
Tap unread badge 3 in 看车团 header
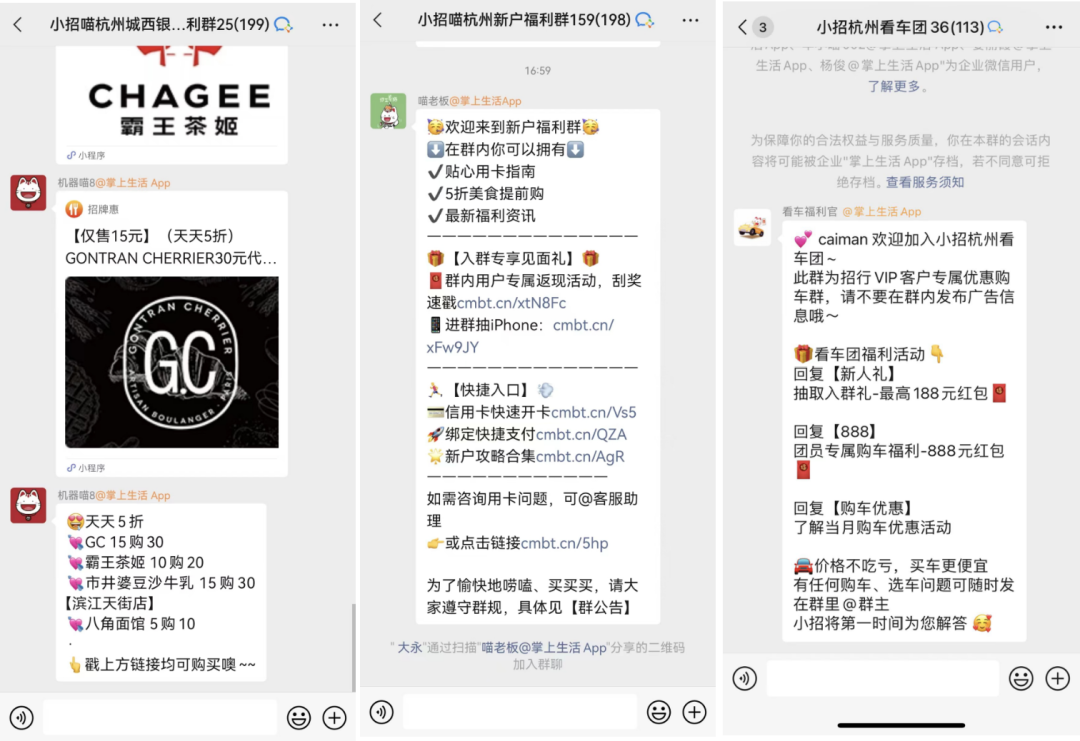762,28
